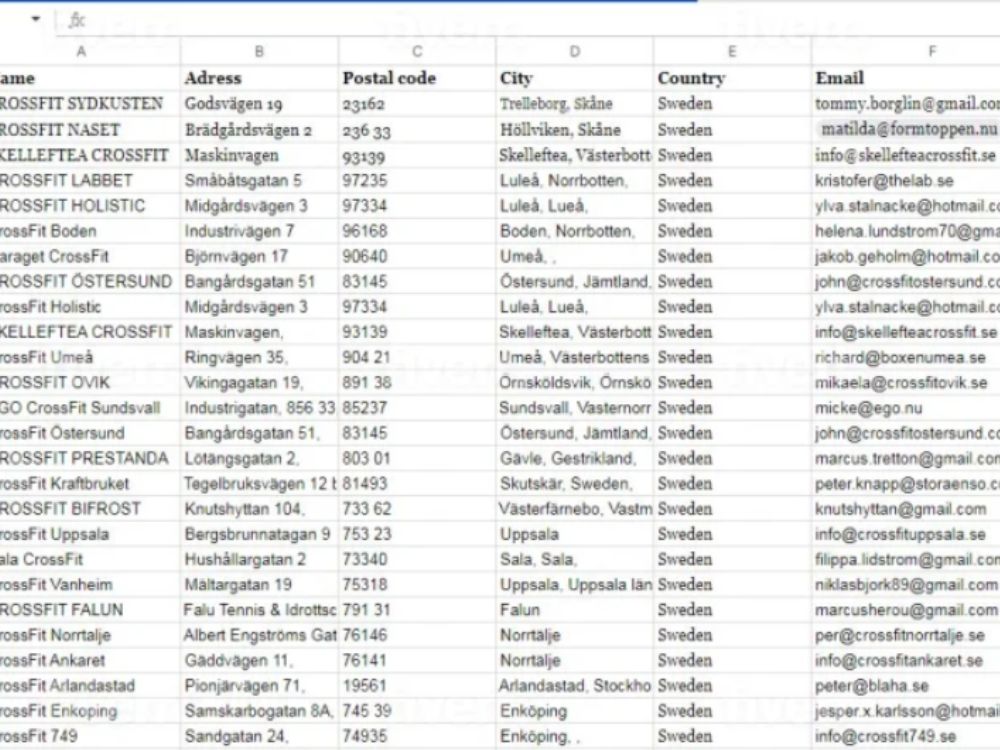Select city cell 'Höllviken, Skåne'

click(x=575, y=130)
